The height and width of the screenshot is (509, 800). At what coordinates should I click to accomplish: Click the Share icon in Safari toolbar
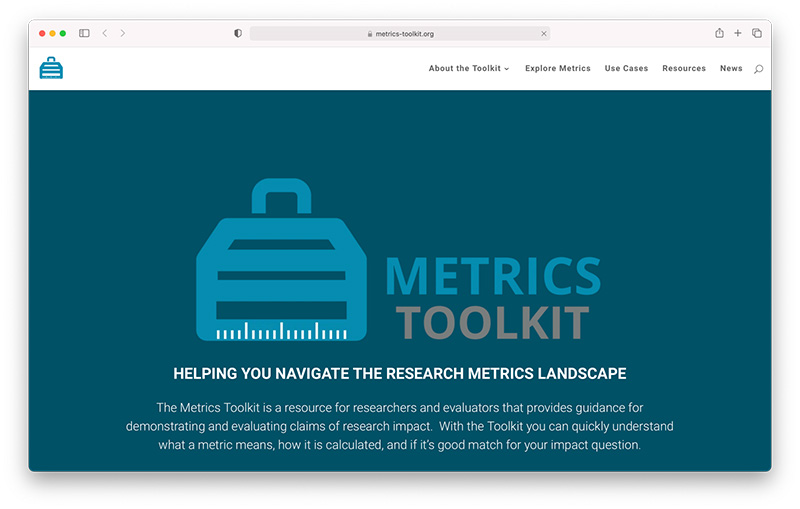tap(719, 33)
